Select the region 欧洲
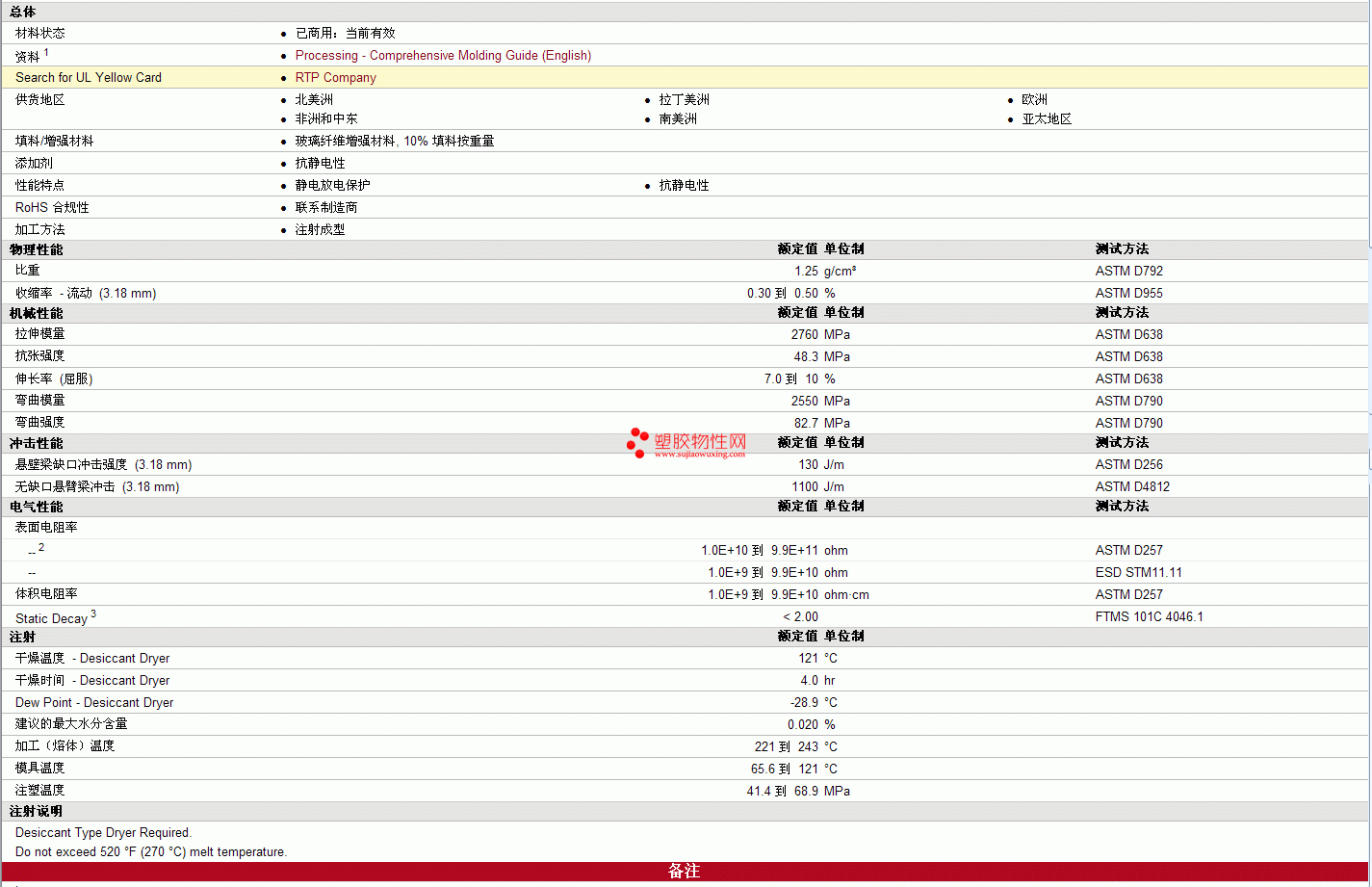The height and width of the screenshot is (887, 1372). (1035, 100)
